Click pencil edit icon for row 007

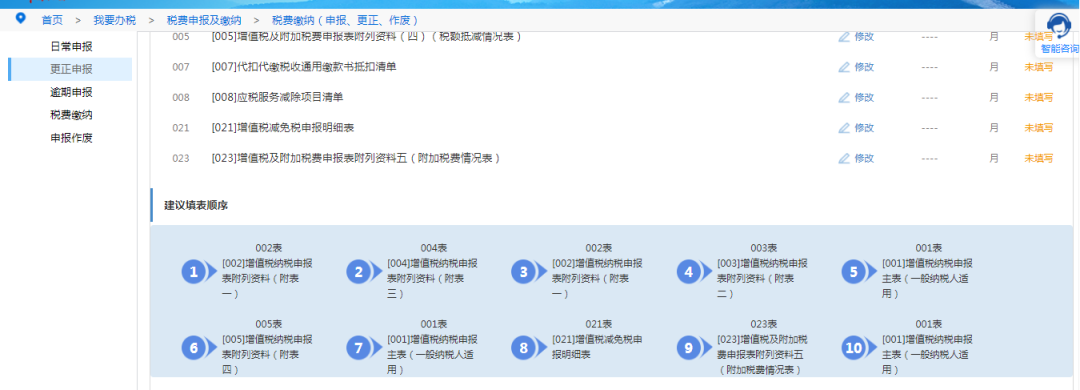[844, 67]
